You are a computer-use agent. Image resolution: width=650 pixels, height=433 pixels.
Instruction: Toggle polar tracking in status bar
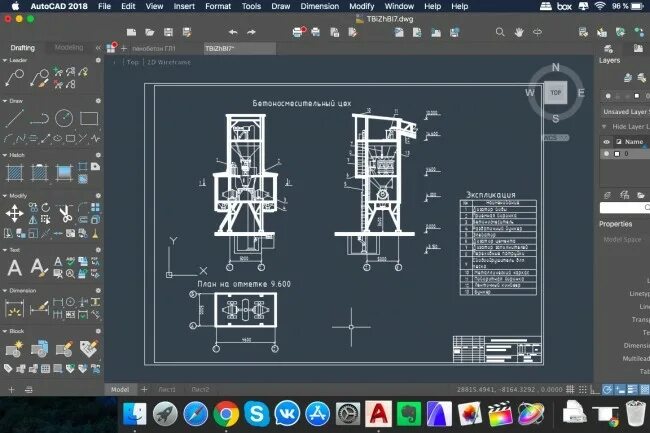click(x=607, y=389)
